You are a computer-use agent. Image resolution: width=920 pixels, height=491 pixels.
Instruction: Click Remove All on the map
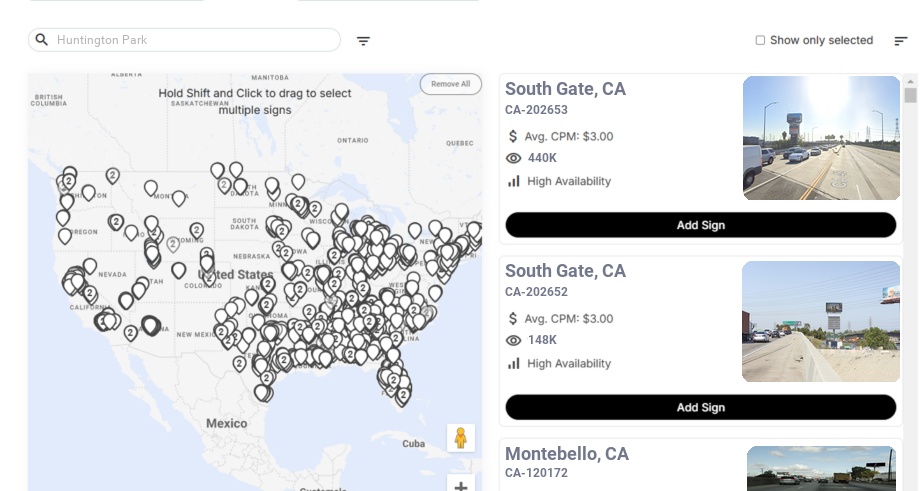click(x=450, y=84)
